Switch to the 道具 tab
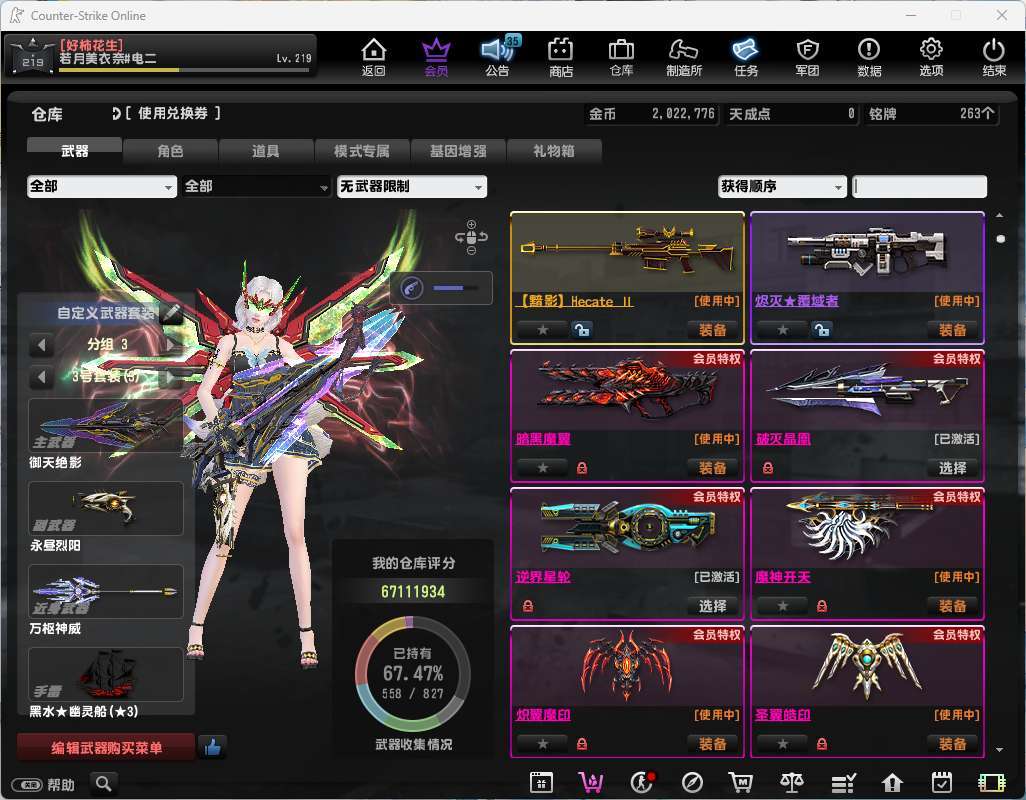 coord(266,150)
